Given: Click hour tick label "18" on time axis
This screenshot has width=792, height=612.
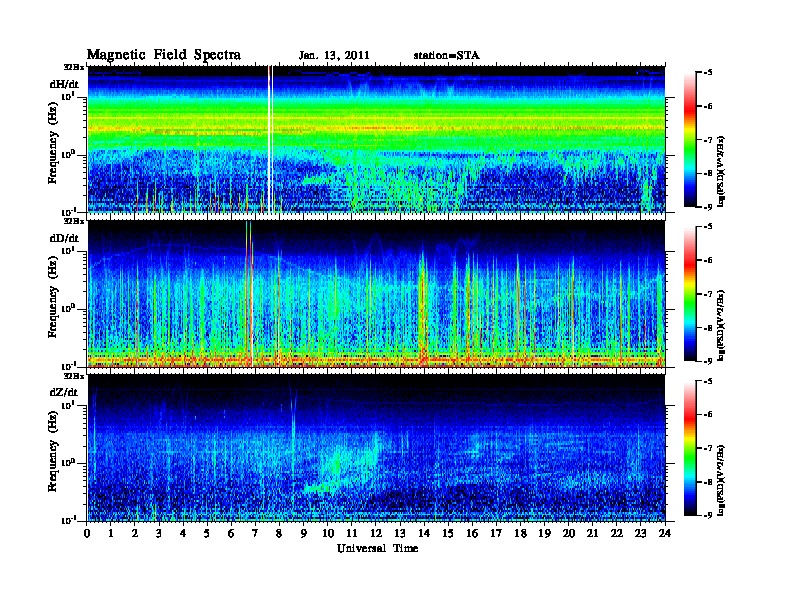Looking at the screenshot, I should [x=521, y=534].
